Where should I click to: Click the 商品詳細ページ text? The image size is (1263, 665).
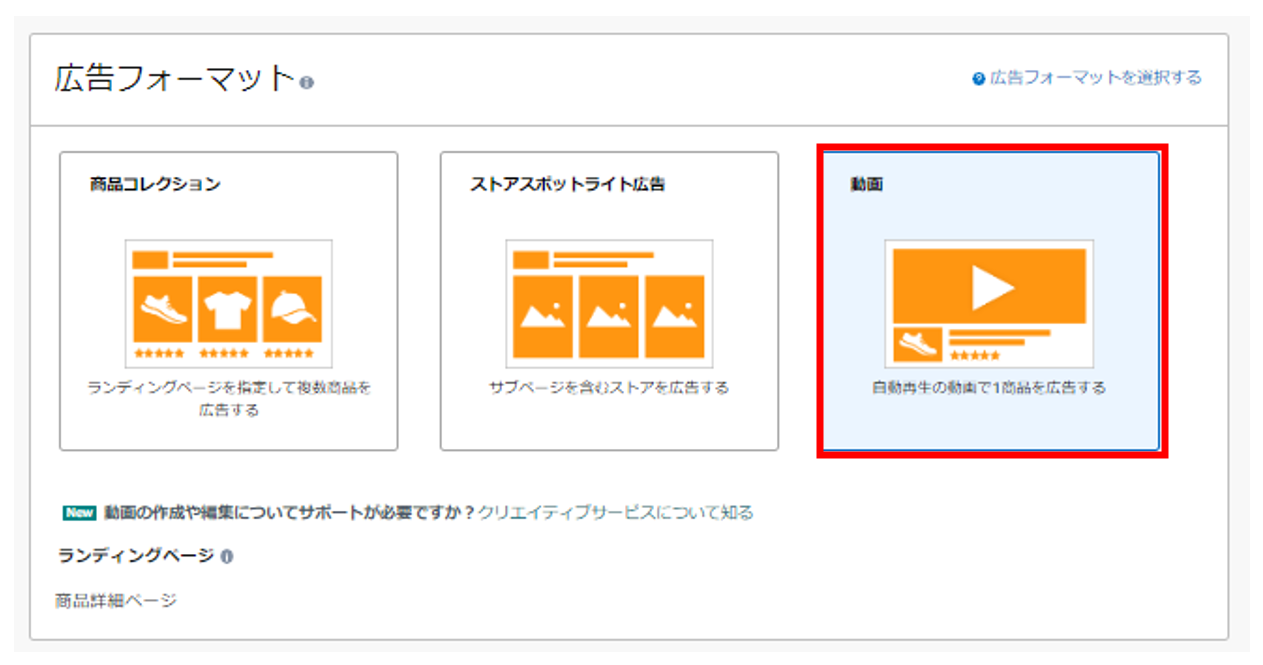tap(116, 600)
